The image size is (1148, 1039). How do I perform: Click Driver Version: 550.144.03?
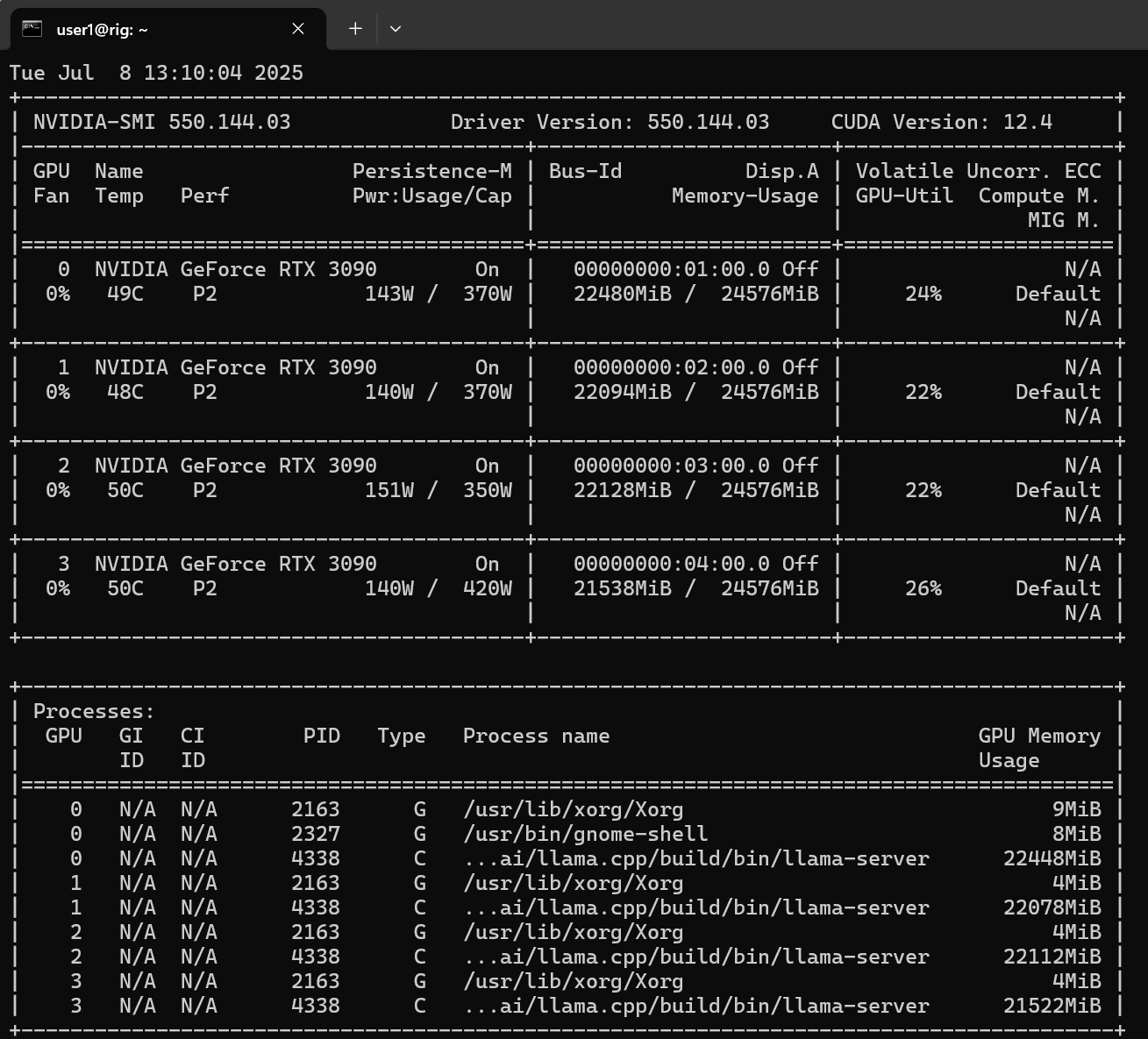pos(610,123)
